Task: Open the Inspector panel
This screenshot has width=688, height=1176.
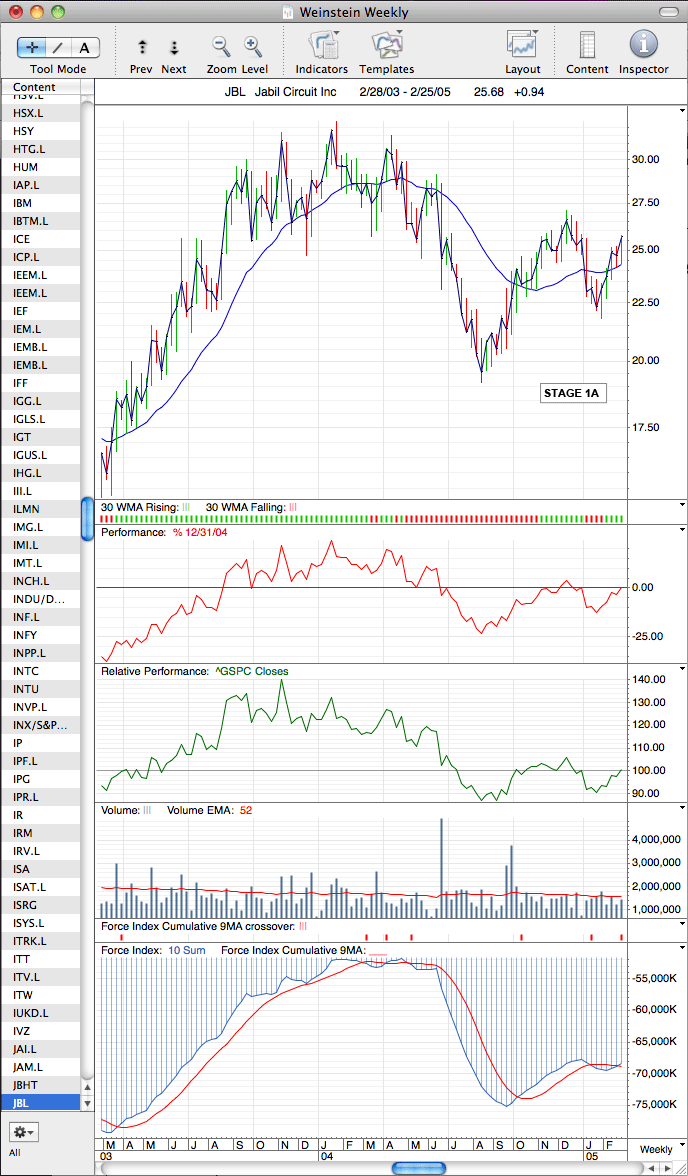Action: coord(643,45)
